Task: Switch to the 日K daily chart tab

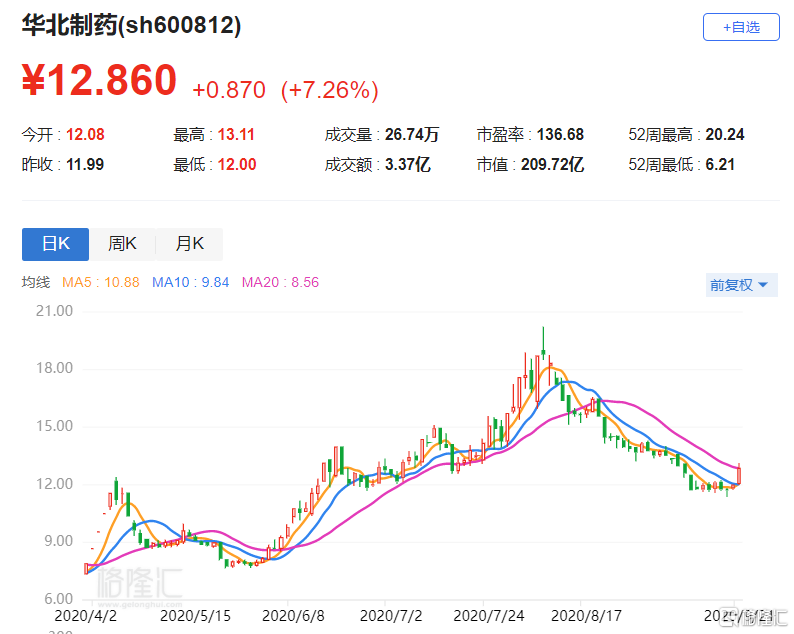Action: click(x=56, y=244)
